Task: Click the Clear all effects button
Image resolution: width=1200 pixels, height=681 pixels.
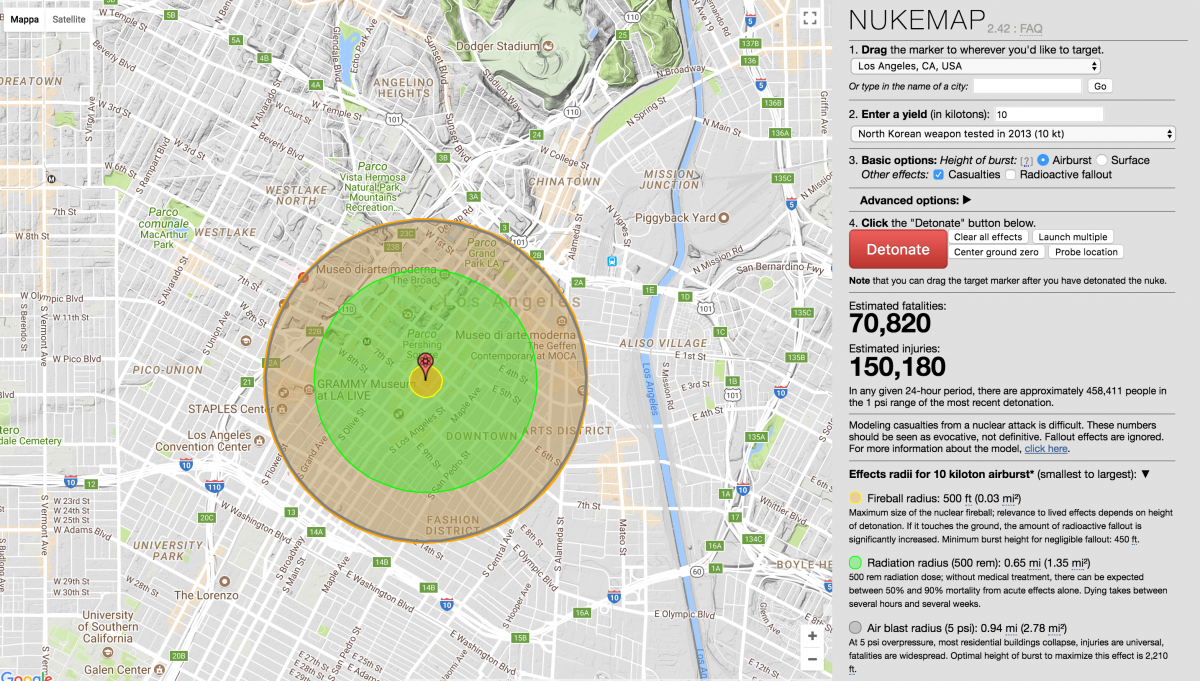Action: tap(988, 237)
